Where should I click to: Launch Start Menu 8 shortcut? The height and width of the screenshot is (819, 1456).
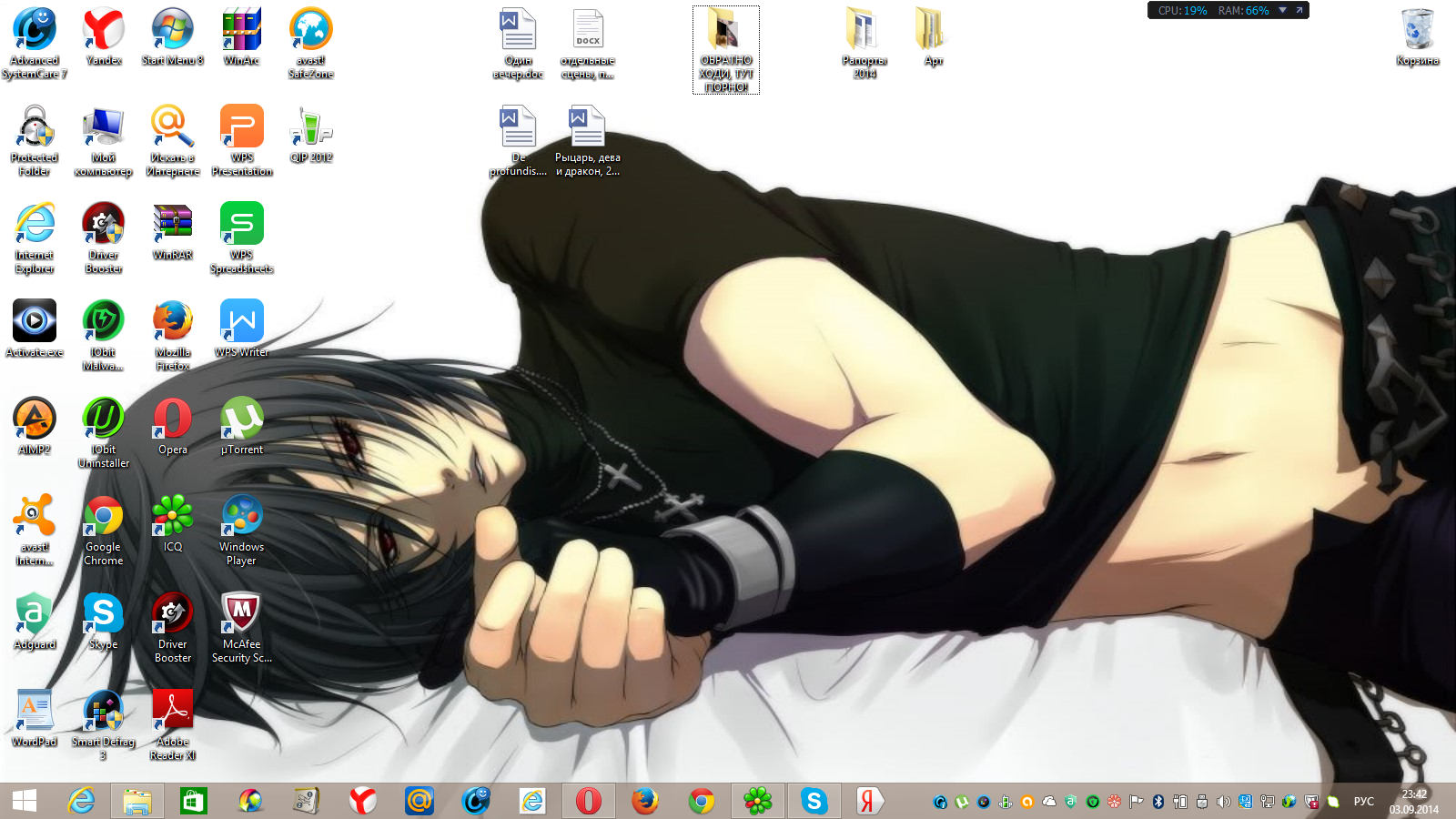tap(173, 36)
